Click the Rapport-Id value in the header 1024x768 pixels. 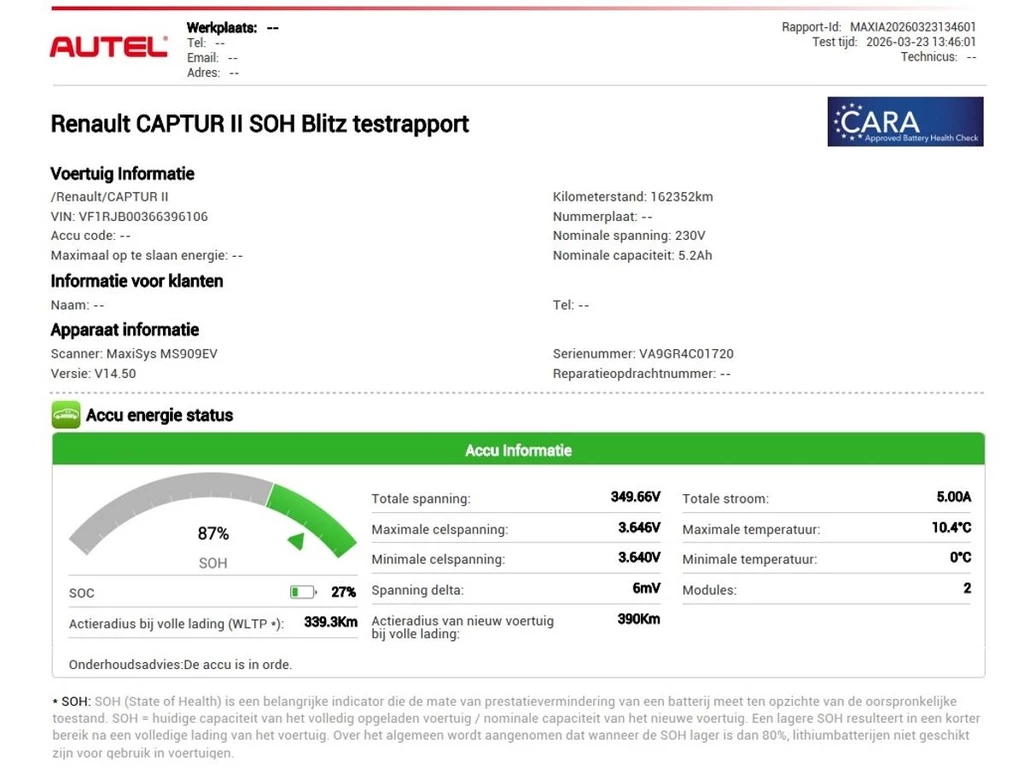click(913, 27)
